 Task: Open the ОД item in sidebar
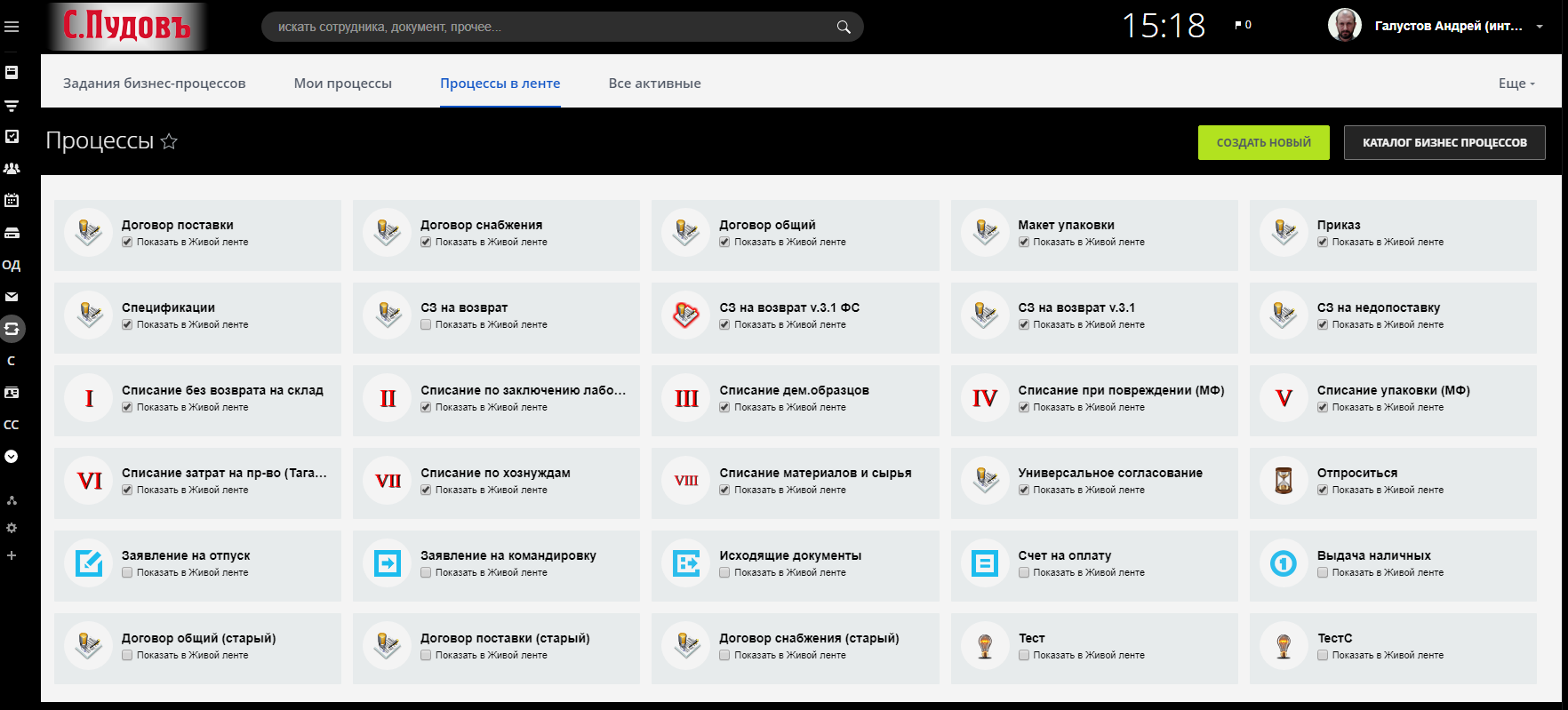pyautogui.click(x=11, y=265)
